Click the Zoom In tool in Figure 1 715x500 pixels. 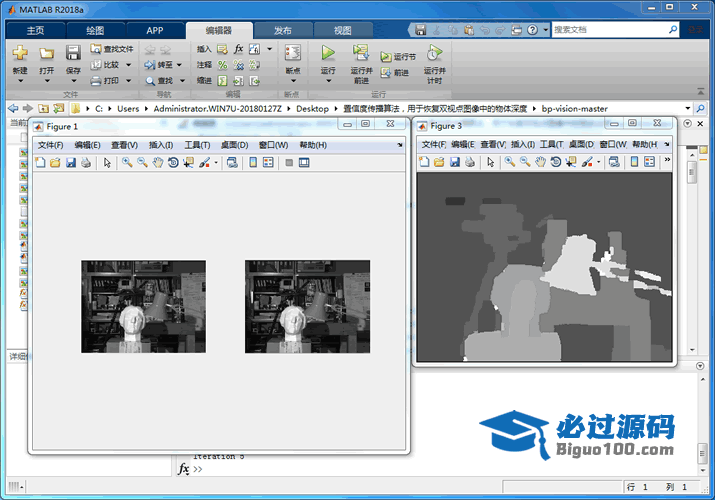(127, 162)
